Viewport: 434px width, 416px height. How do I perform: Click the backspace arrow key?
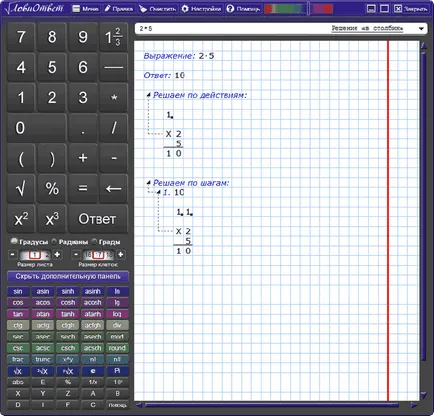pos(114,188)
